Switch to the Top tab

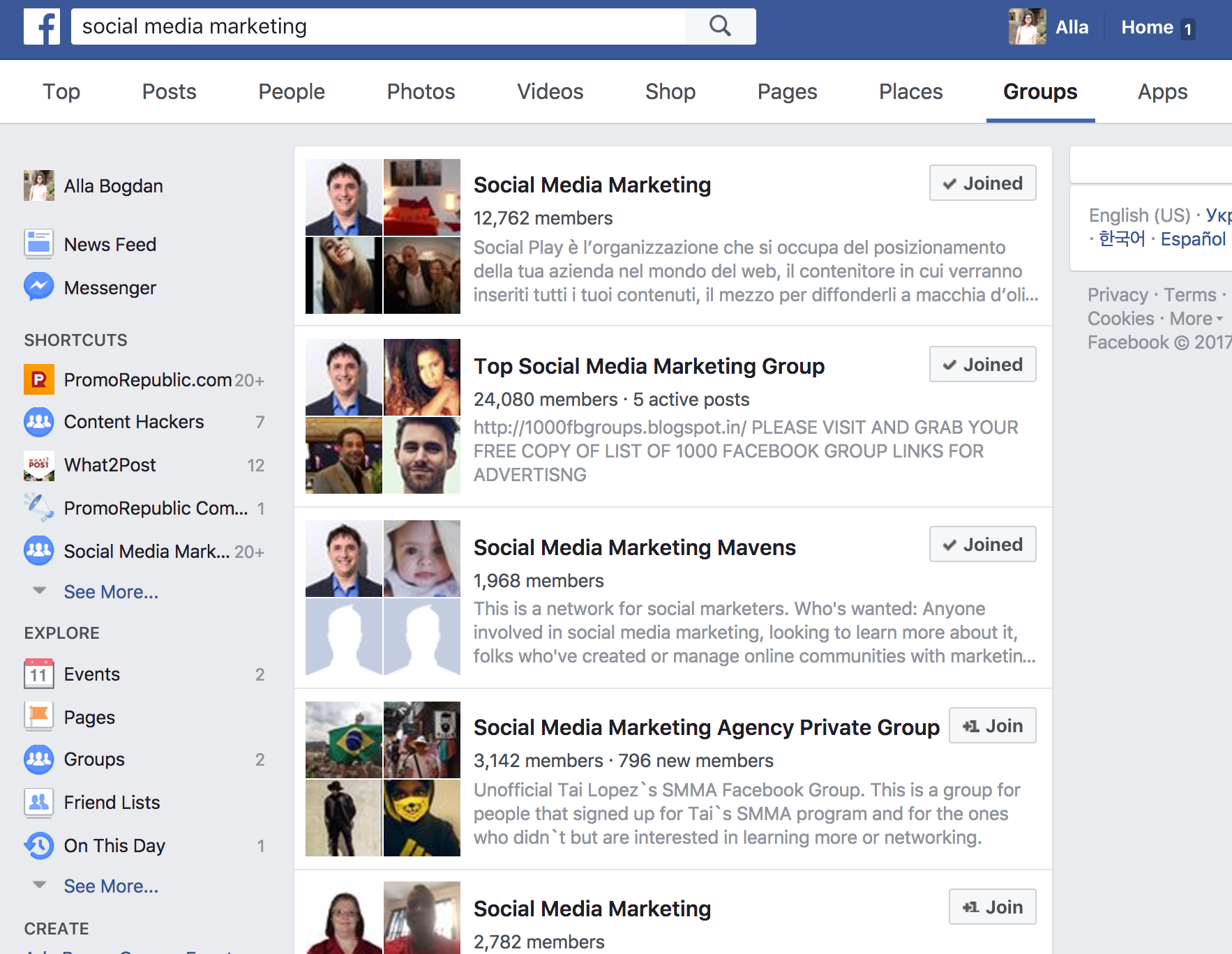point(61,91)
